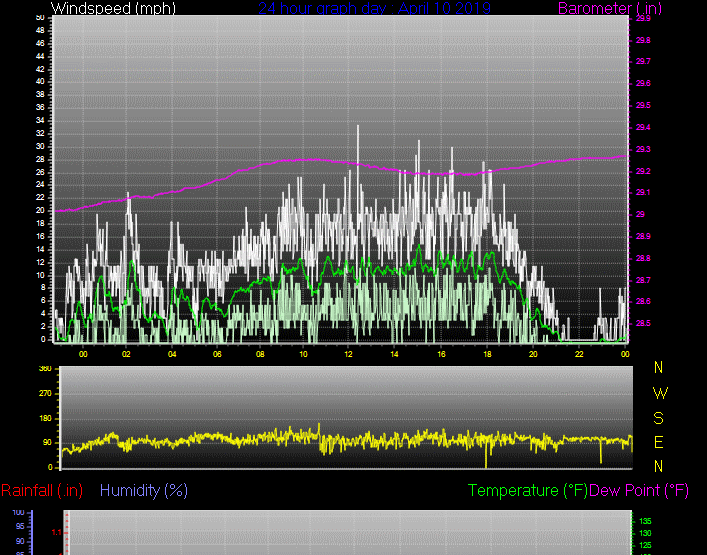Click the barometer scale value 29.5
Screen dimensions: 707x555
(643, 105)
